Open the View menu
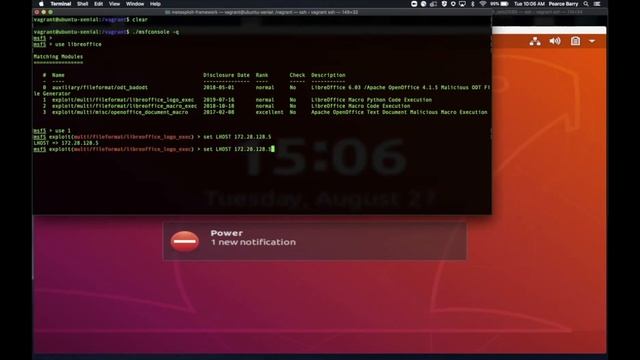Viewport: 640px width, 360px height. pyautogui.click(x=114, y=4)
